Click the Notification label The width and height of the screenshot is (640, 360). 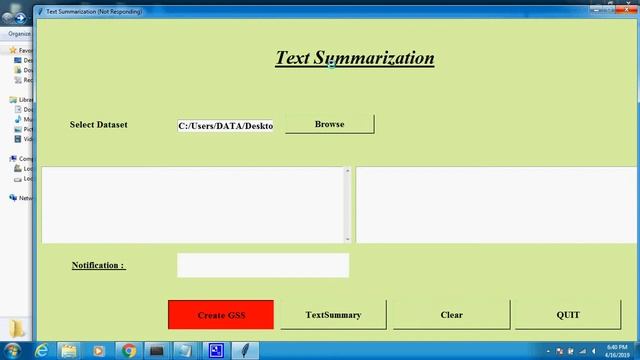coord(98,265)
